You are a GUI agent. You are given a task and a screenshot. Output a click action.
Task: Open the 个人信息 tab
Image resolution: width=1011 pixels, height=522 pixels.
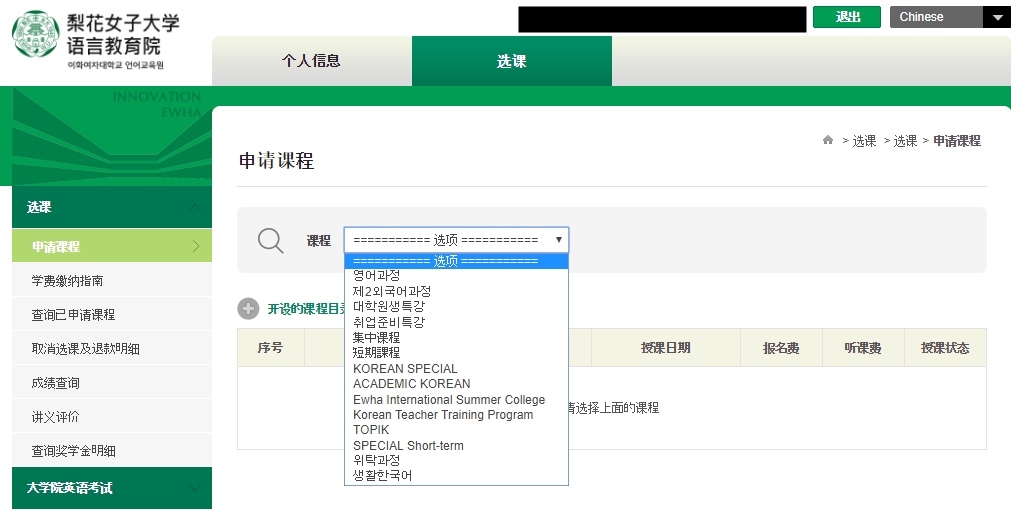312,61
